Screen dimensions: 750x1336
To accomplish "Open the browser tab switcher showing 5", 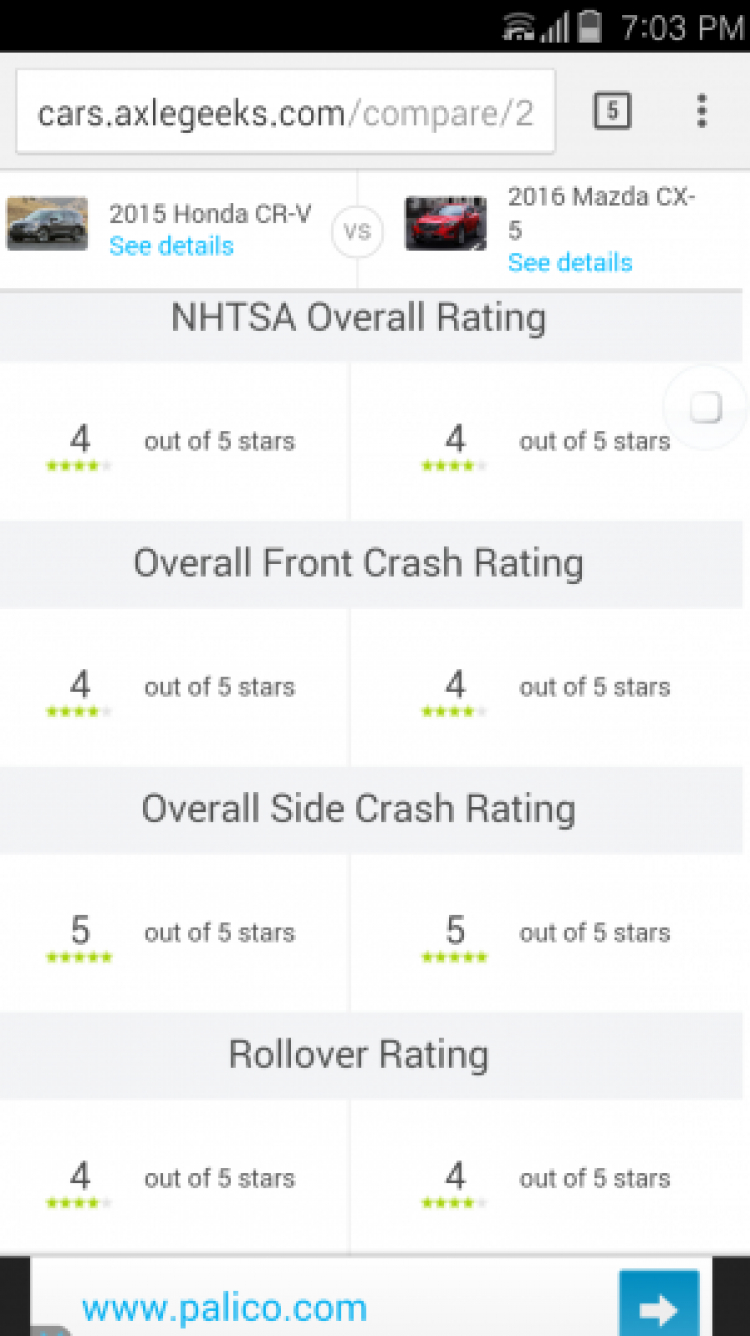I will pos(612,111).
